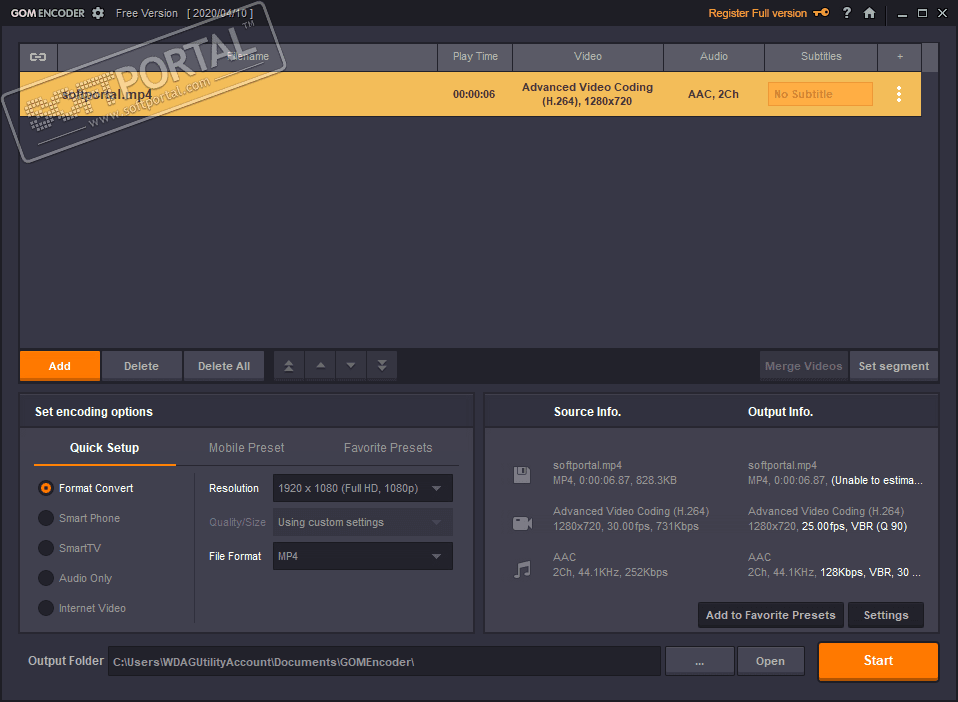
Task: Click the Delete All button
Action: coord(224,366)
